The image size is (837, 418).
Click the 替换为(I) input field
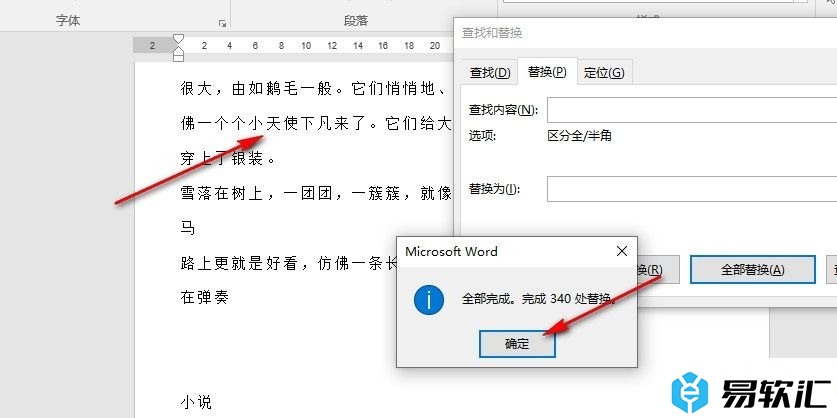tap(692, 189)
